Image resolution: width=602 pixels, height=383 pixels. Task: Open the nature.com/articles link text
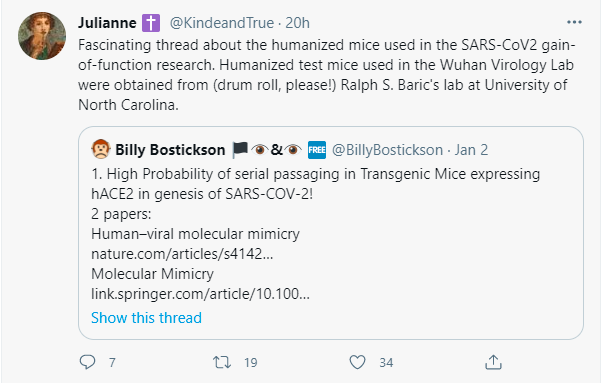click(x=182, y=254)
